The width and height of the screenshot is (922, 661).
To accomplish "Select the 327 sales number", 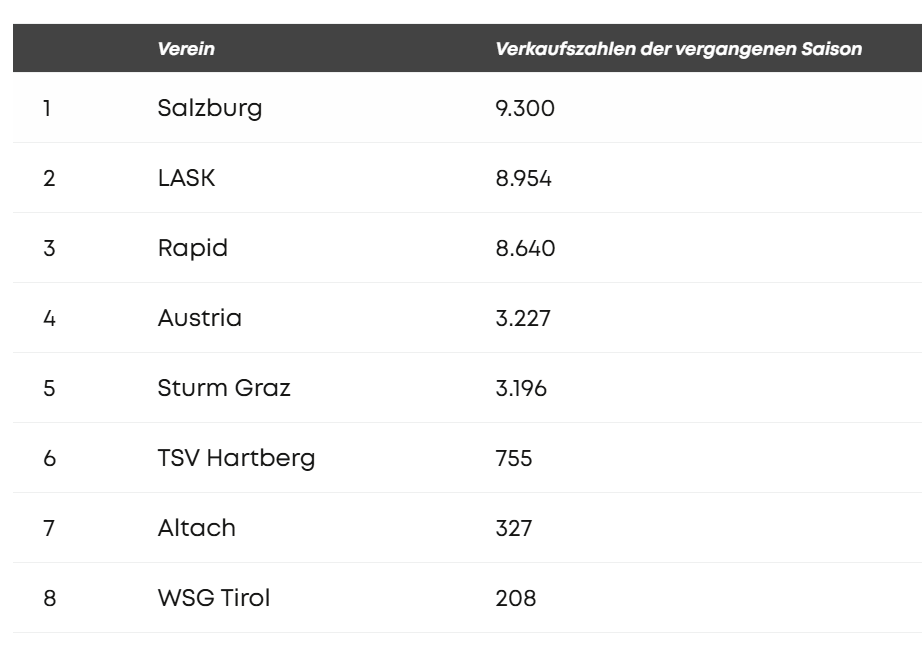I will click(x=514, y=528).
